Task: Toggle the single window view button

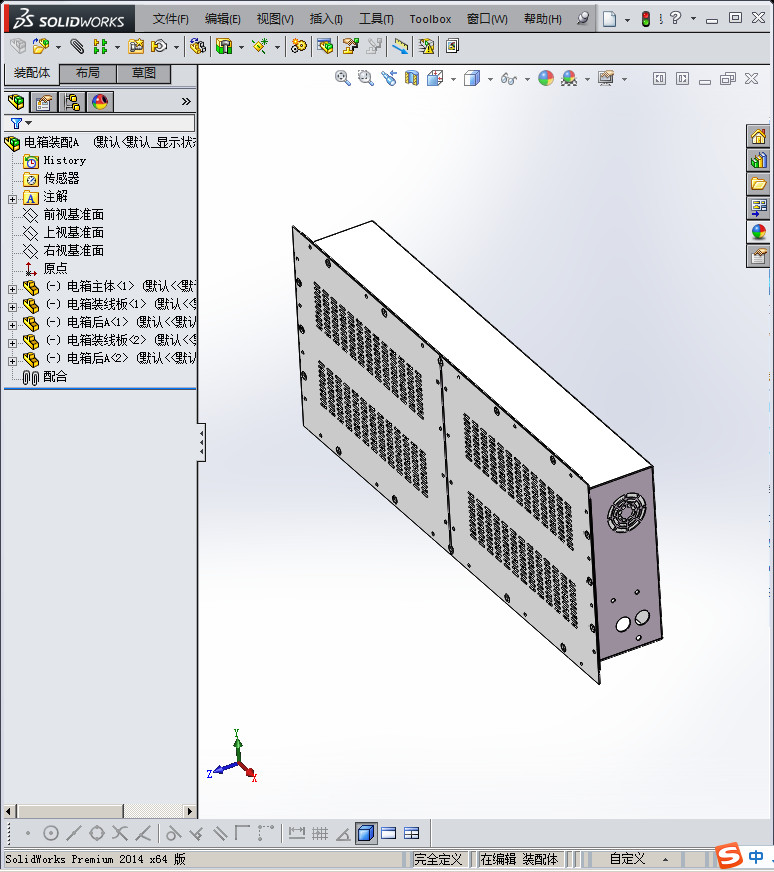Action: (389, 833)
